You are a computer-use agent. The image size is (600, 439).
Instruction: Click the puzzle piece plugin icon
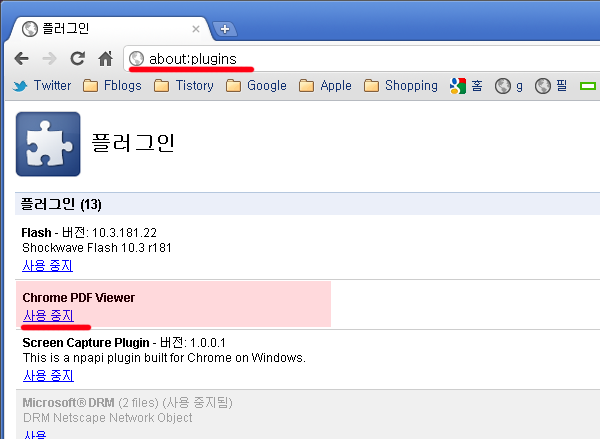point(48,144)
